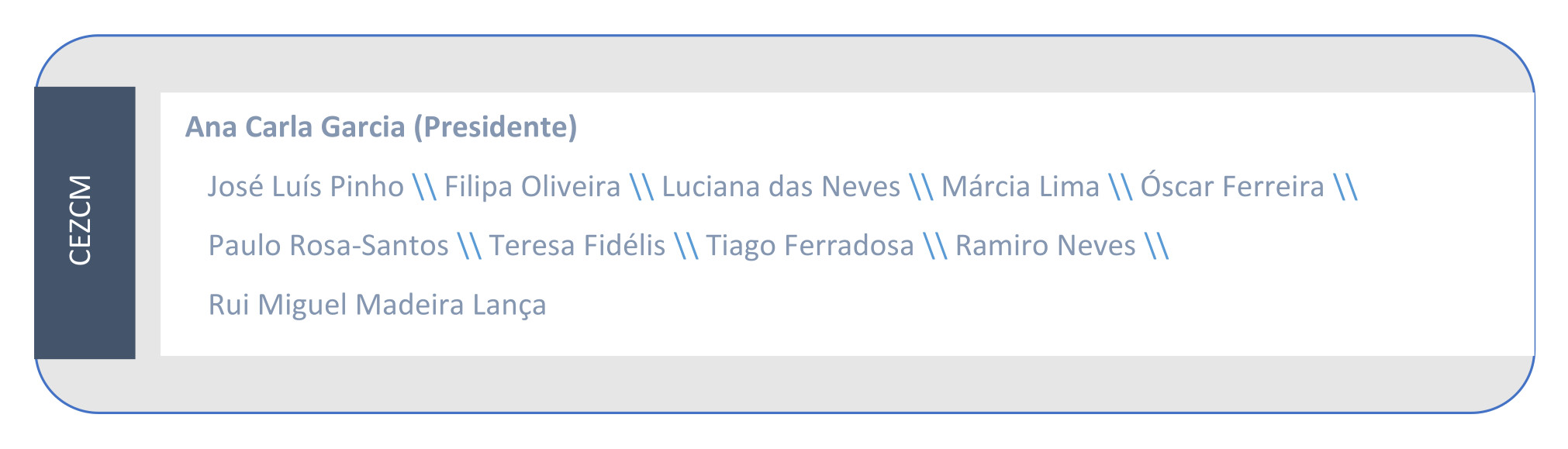The width and height of the screenshot is (1568, 449).
Task: Click the name Paulo Rosa-Santos
Action: tap(329, 246)
